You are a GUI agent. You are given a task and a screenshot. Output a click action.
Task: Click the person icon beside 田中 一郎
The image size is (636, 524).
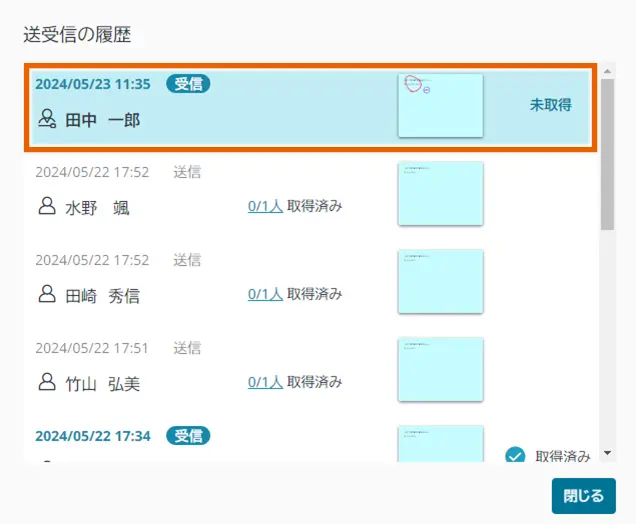(x=47, y=120)
